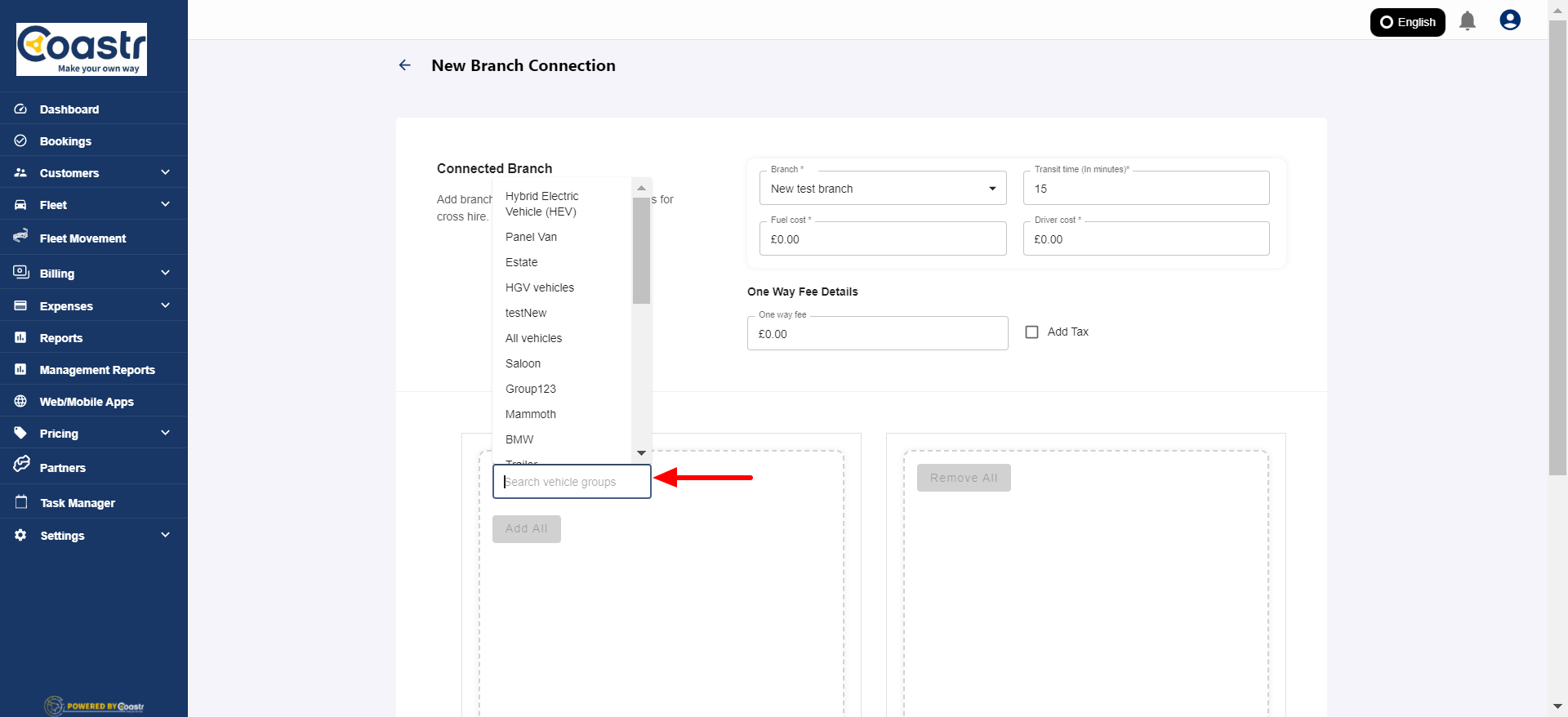The height and width of the screenshot is (717, 1568).
Task: Expand the Settings submenu chevron
Action: (166, 535)
